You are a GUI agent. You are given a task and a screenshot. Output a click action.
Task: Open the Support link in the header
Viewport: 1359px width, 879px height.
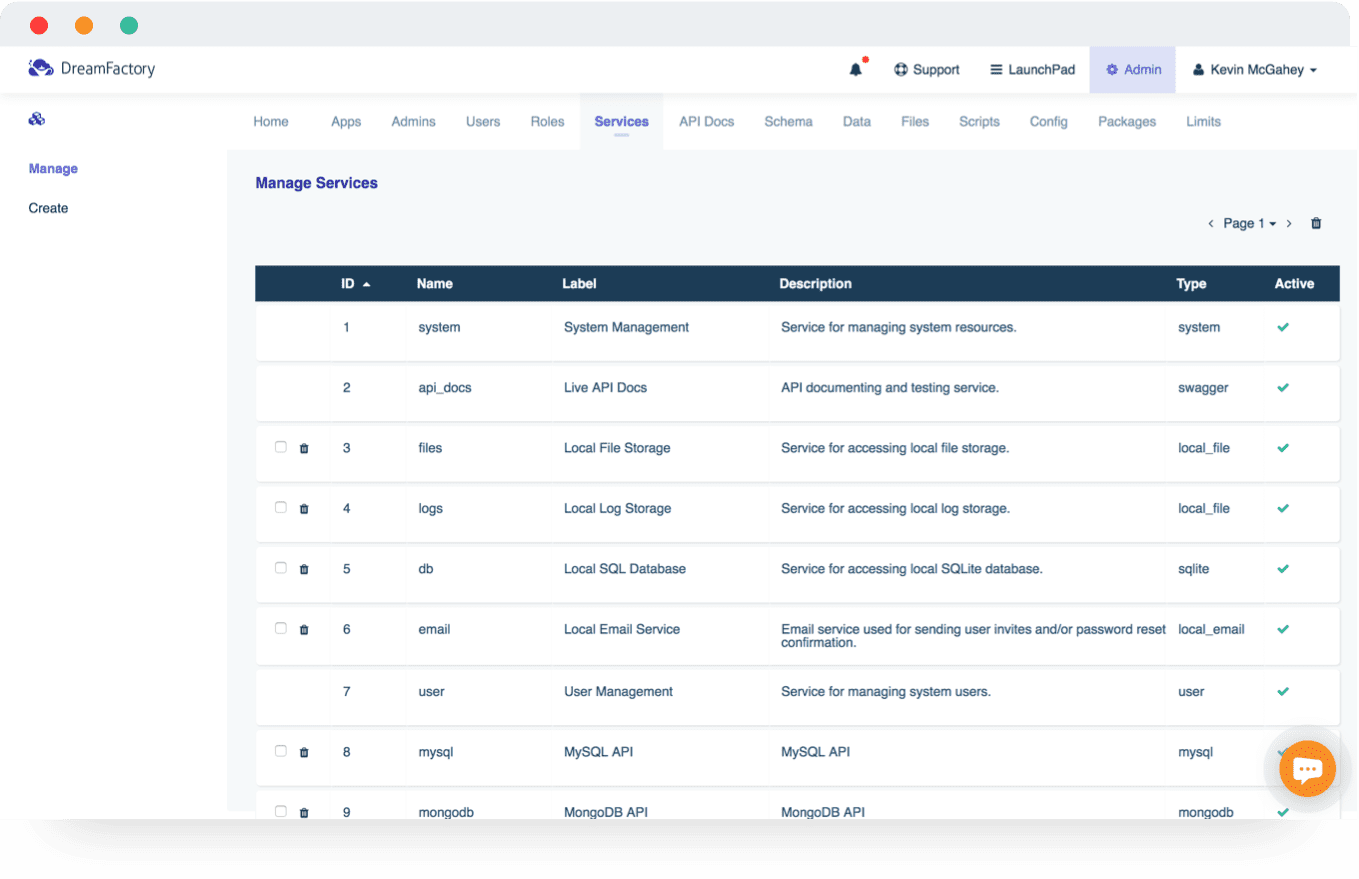point(926,70)
